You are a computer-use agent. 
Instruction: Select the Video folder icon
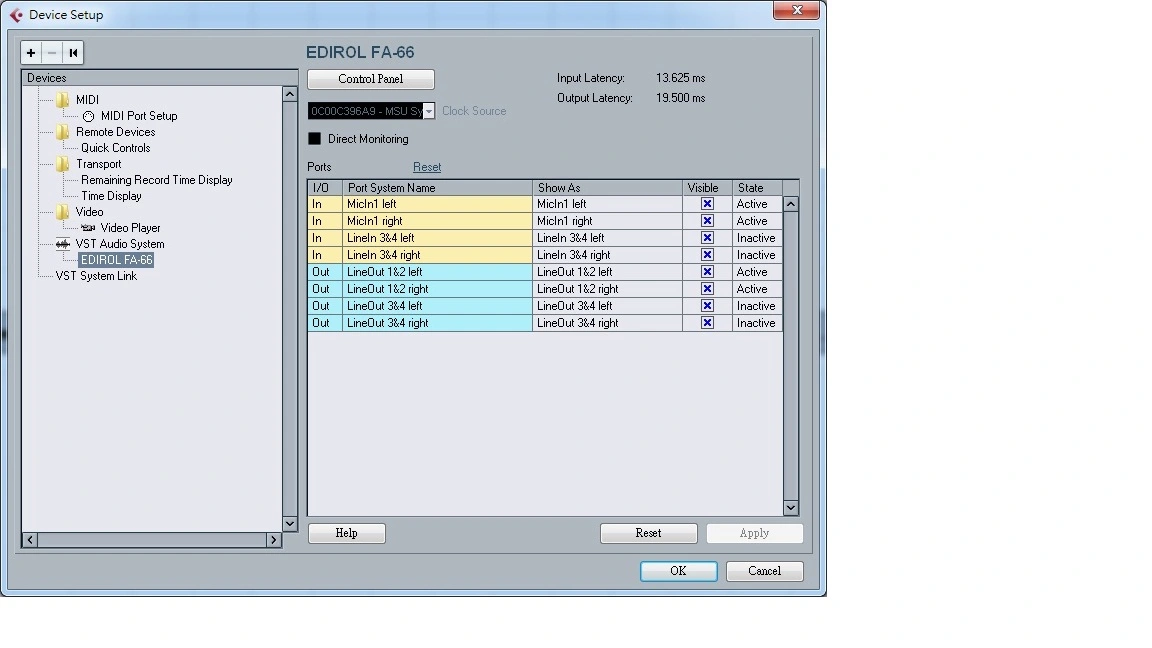point(62,212)
